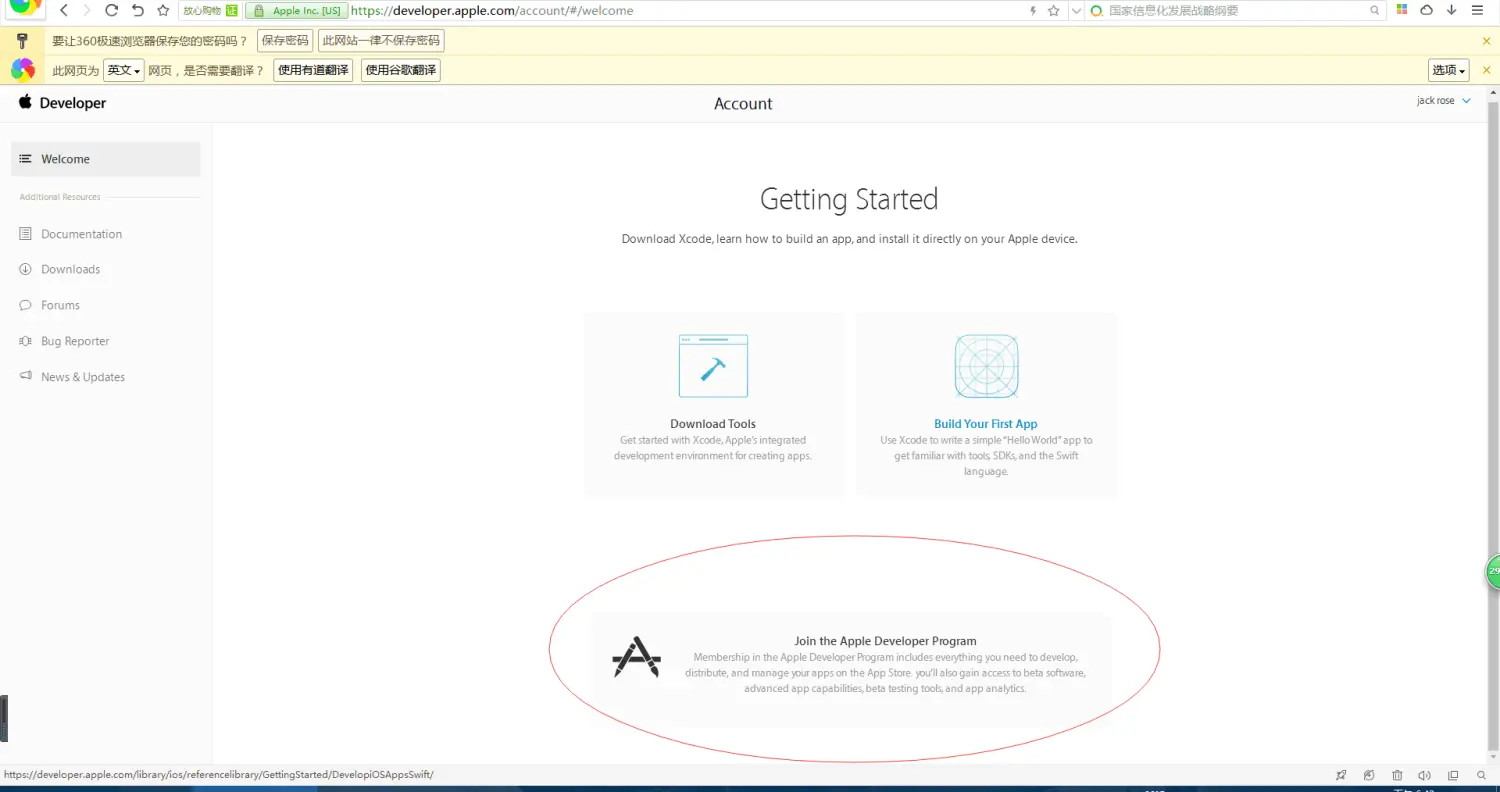Reload the page with the refresh icon

[112, 11]
